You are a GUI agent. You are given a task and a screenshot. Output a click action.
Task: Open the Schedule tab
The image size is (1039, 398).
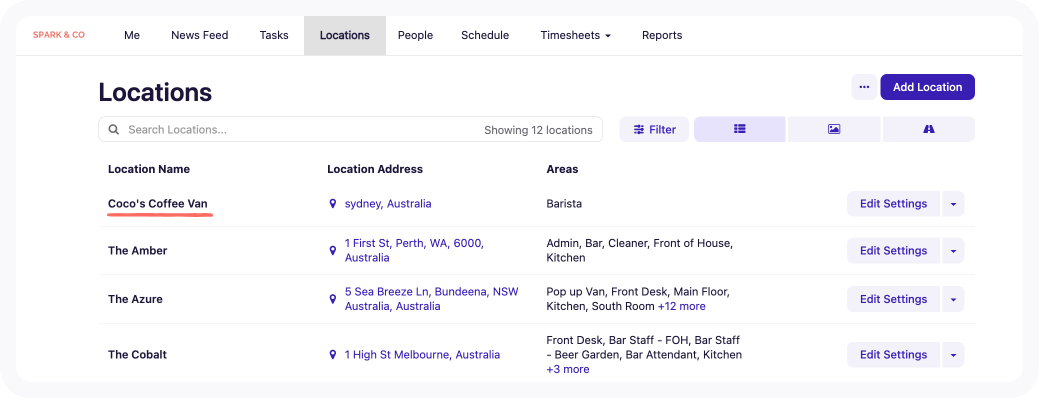click(485, 35)
